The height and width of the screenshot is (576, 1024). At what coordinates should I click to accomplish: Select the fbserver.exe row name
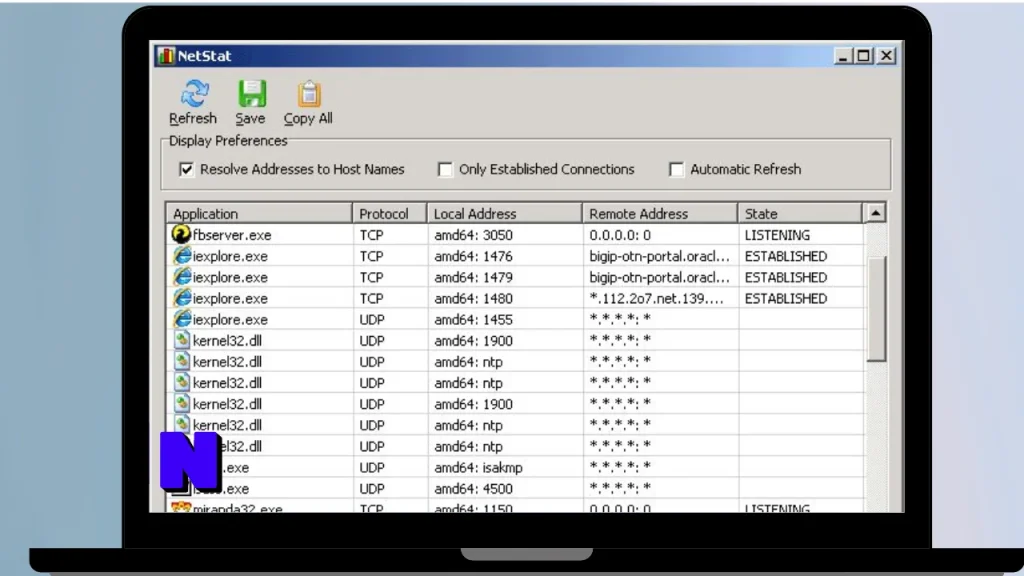pyautogui.click(x=232, y=235)
